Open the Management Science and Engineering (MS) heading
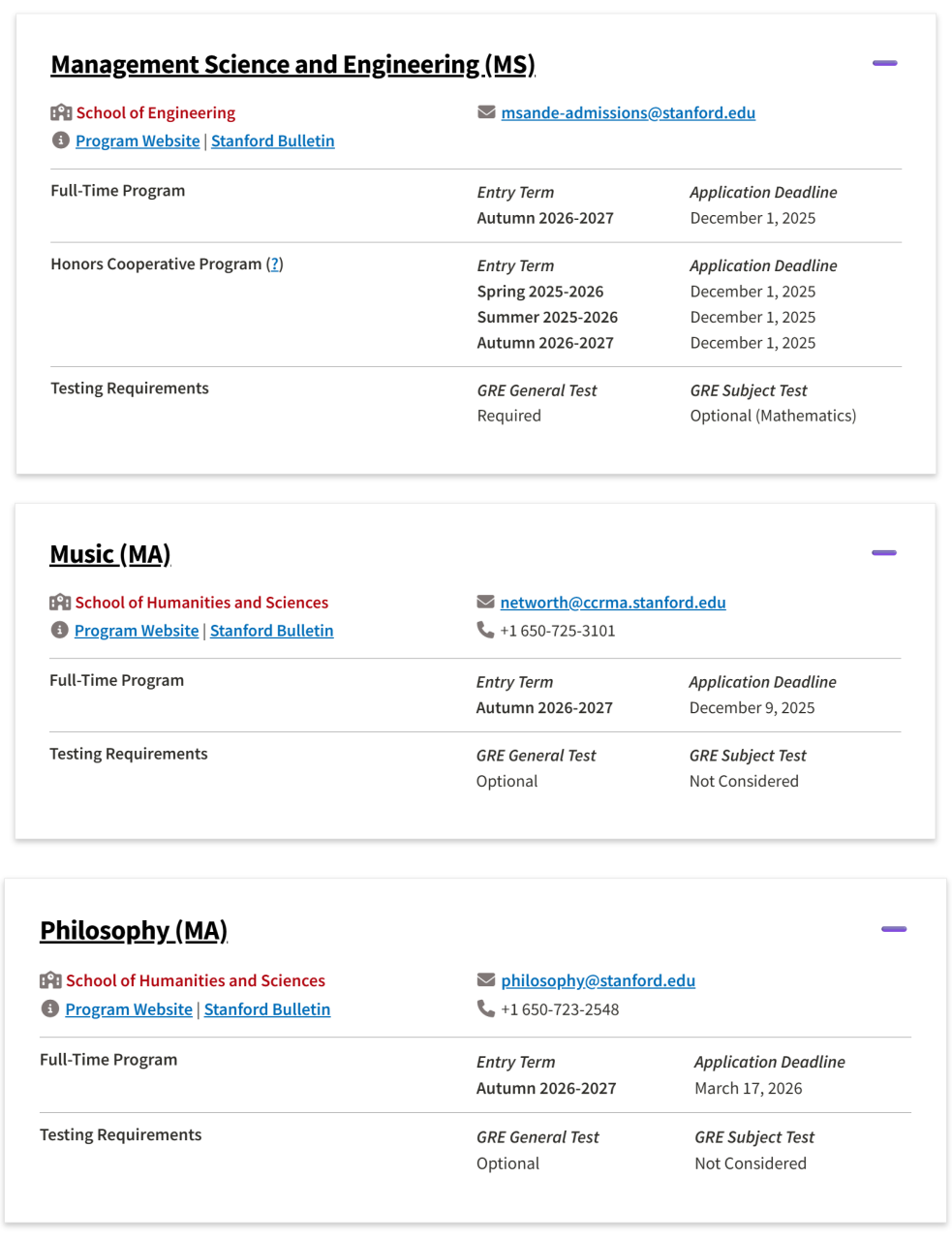Image resolution: width=952 pixels, height=1240 pixels. 292,65
